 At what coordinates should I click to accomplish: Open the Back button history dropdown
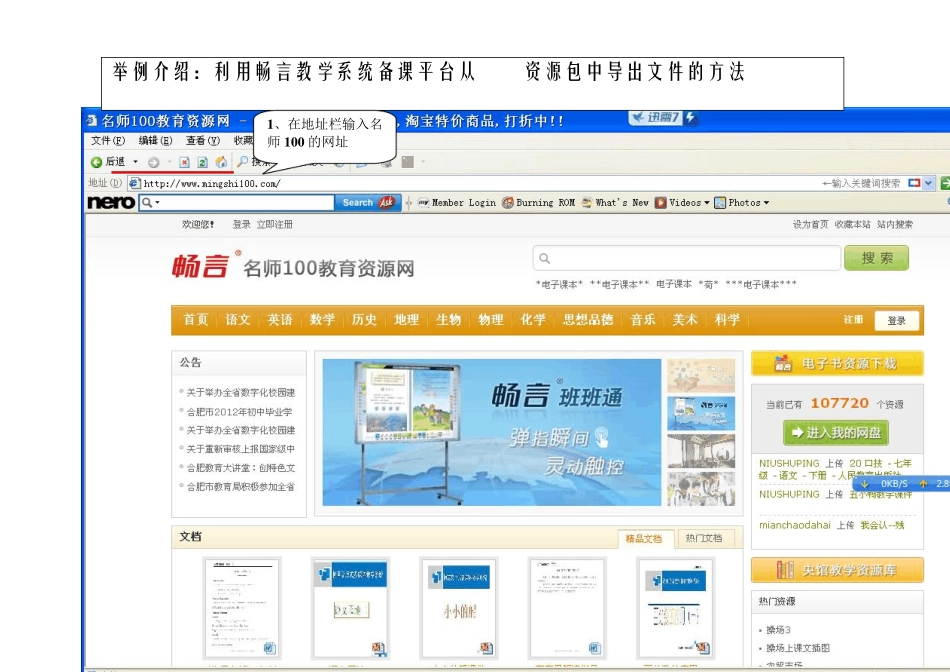135,162
